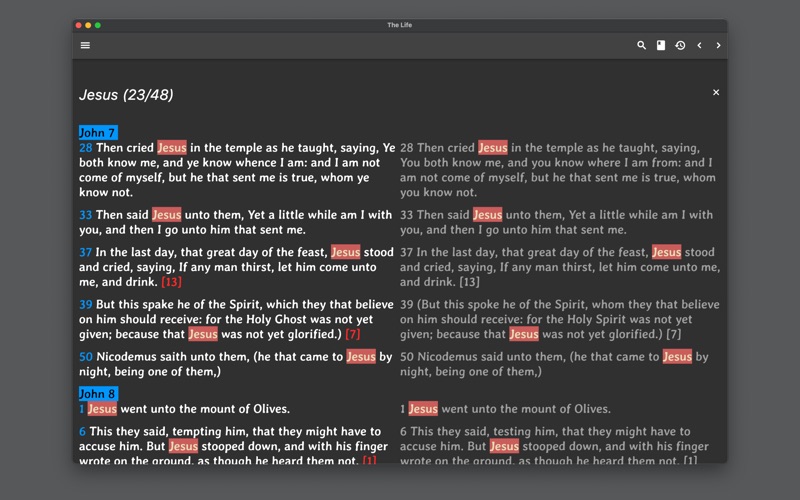Open the John 7 chapter heading

(98, 133)
